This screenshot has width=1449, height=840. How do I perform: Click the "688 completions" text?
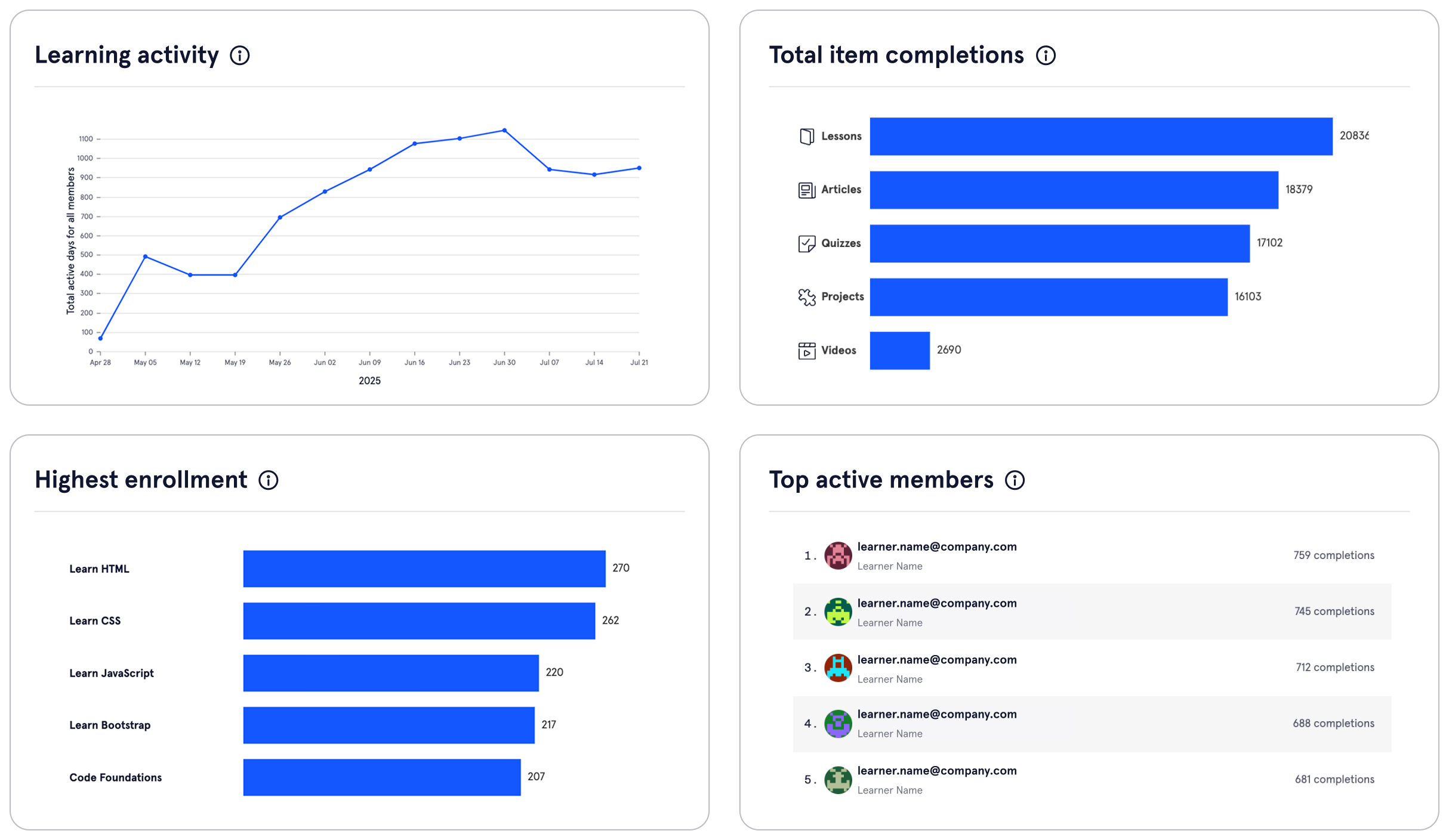coord(1334,724)
